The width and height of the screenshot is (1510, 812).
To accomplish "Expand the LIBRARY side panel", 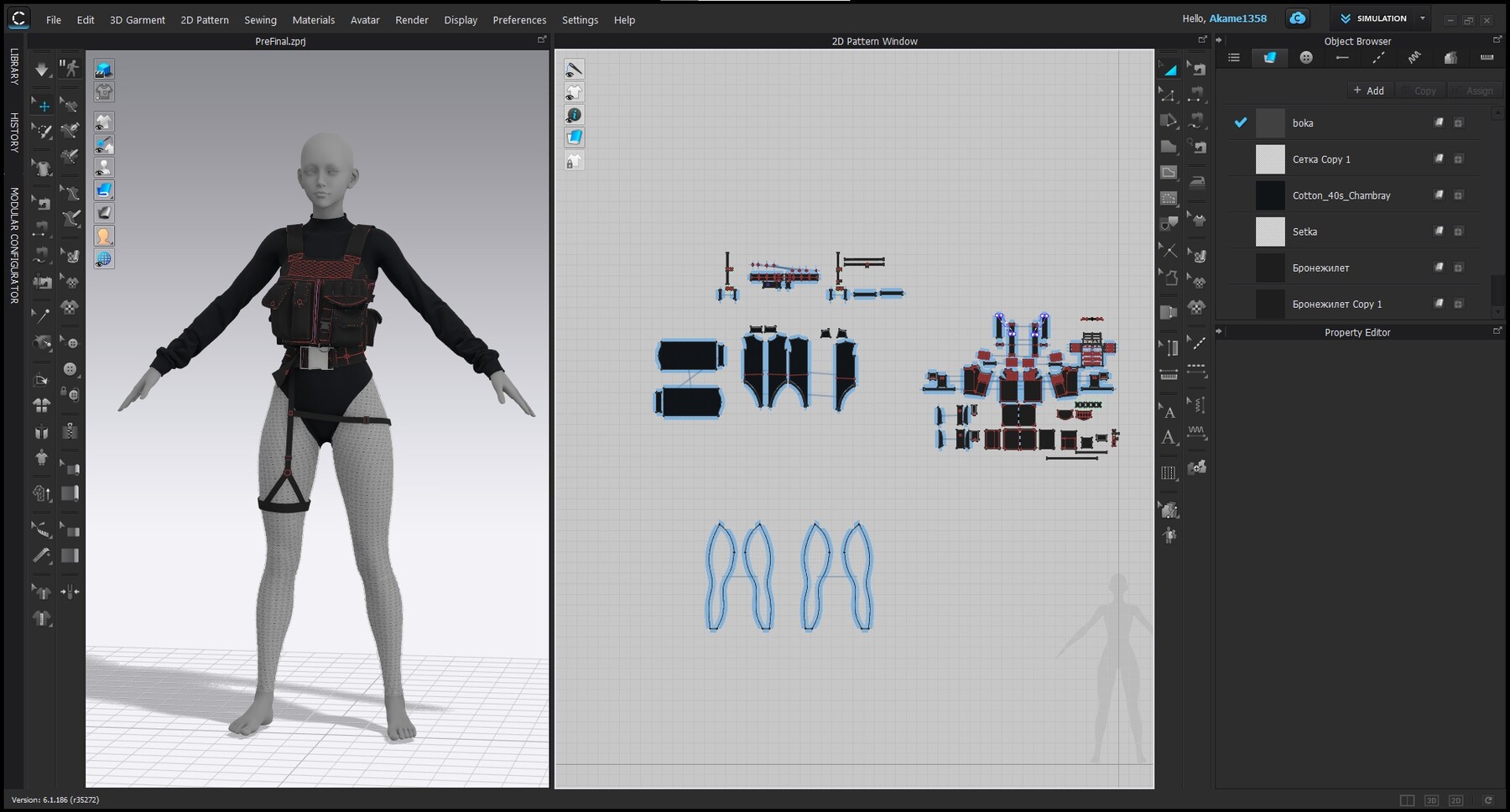I will pos(14,66).
